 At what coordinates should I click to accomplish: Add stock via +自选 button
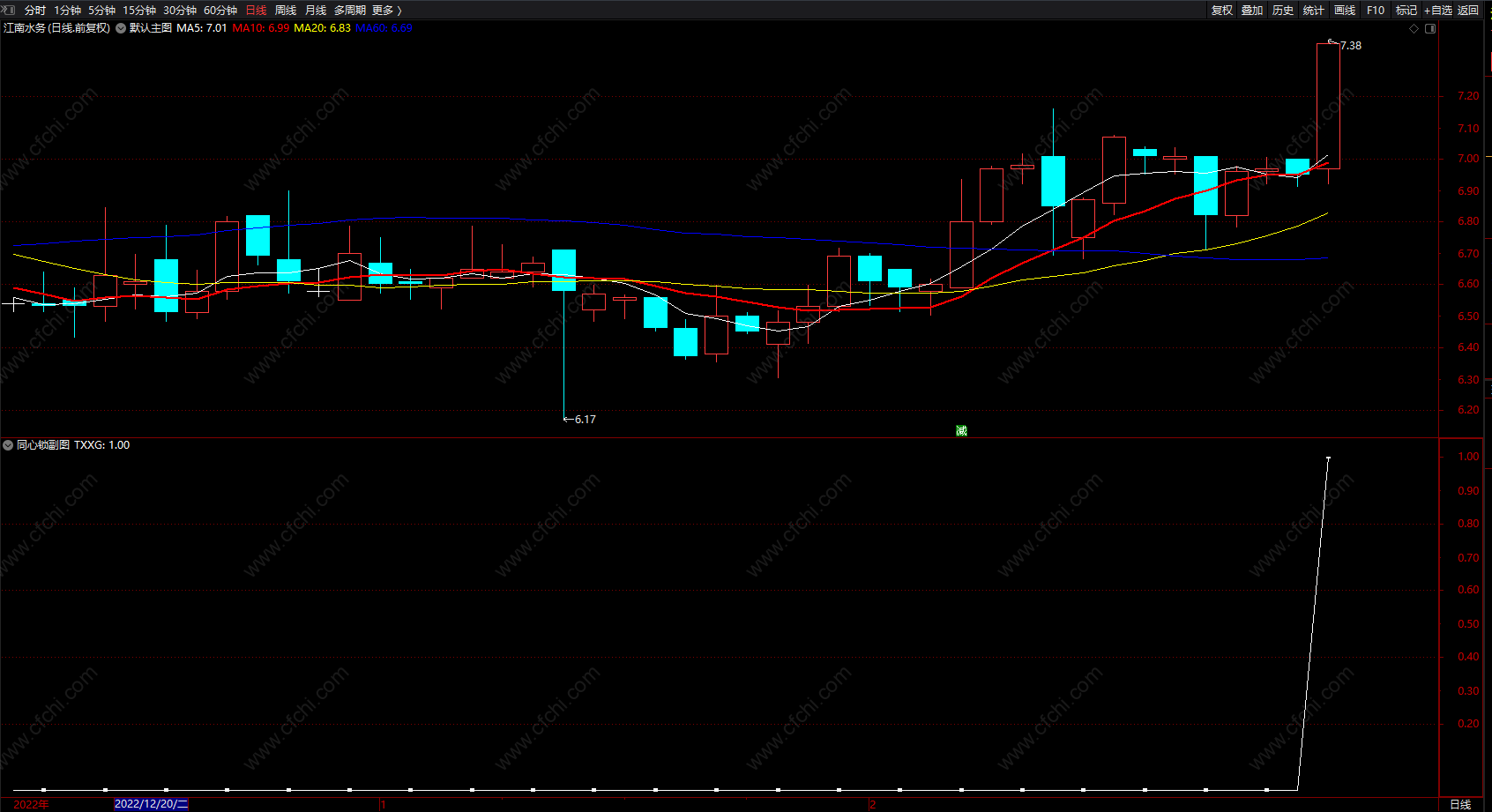1438,11
